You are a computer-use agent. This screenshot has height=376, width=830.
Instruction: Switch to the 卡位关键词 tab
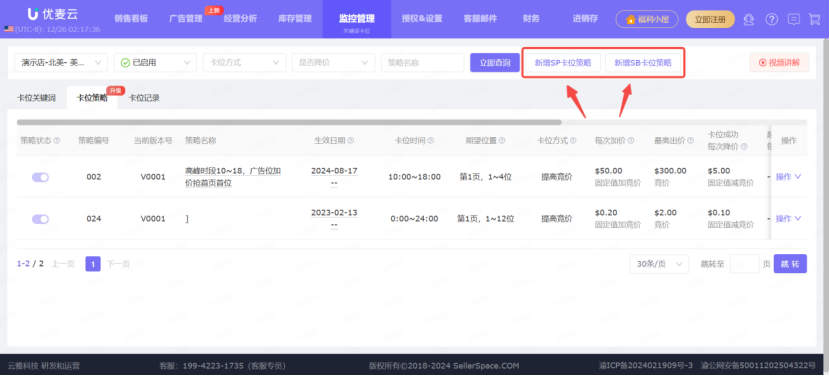tap(36, 98)
